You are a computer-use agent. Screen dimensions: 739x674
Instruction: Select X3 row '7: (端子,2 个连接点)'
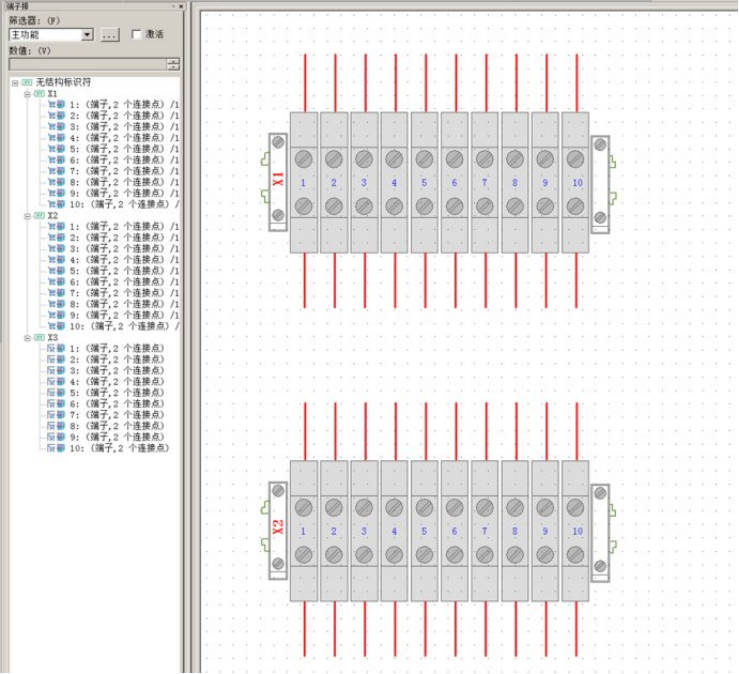pyautogui.click(x=117, y=415)
